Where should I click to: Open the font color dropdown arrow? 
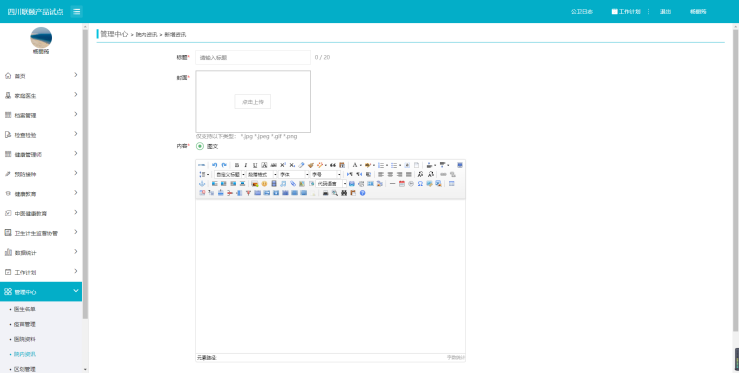pos(361,165)
